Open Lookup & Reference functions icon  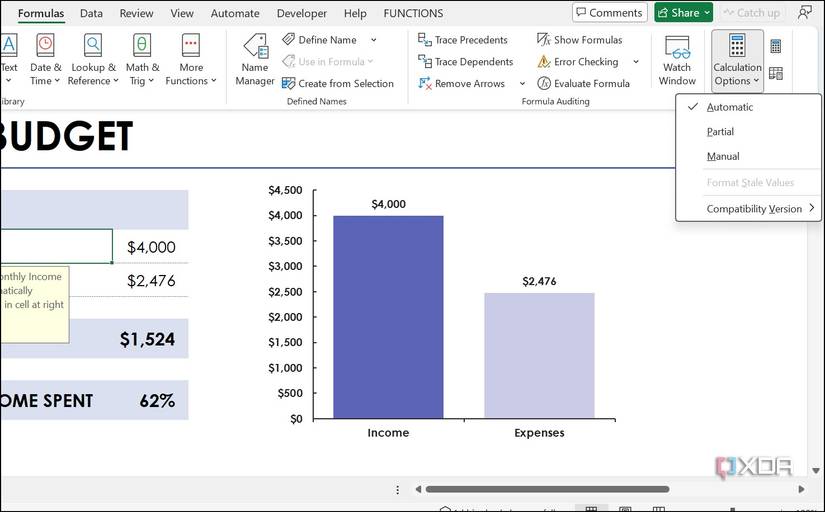point(93,45)
